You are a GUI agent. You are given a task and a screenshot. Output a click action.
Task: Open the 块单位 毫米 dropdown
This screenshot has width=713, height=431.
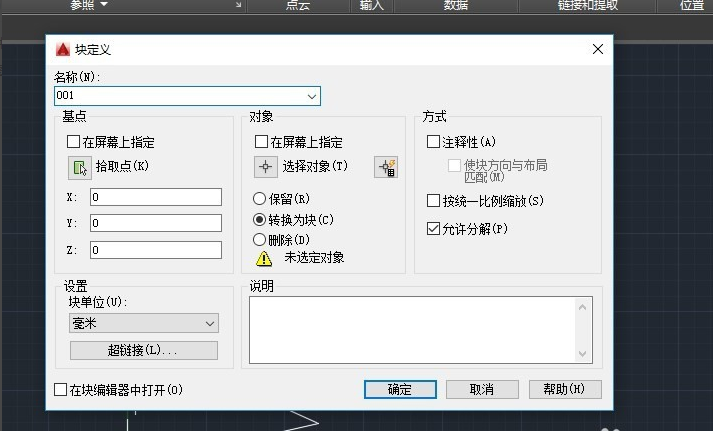tap(210, 324)
